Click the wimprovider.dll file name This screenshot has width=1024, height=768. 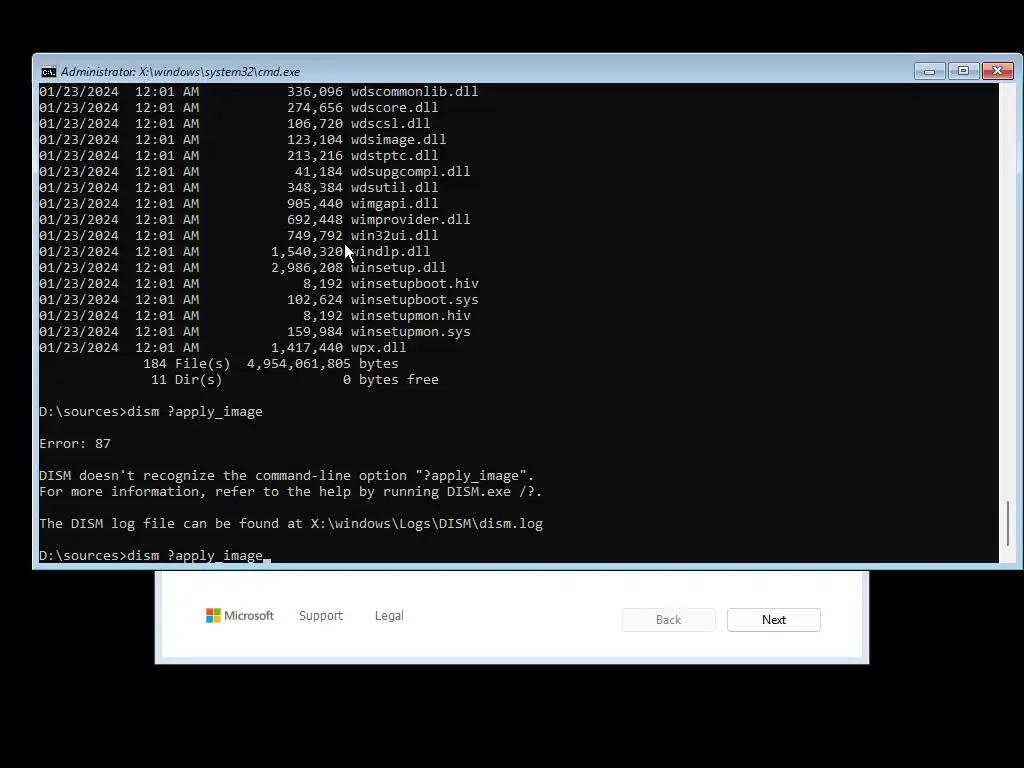(410, 219)
